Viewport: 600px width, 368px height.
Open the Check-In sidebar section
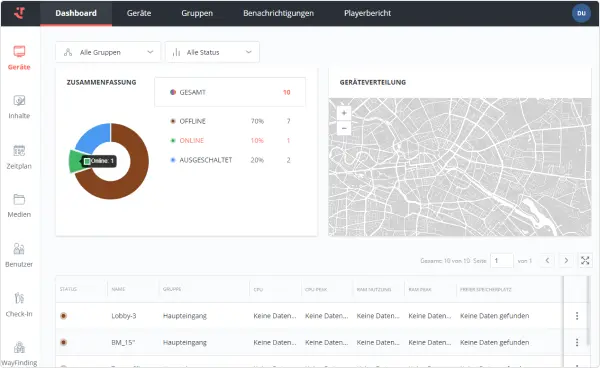pos(19,305)
